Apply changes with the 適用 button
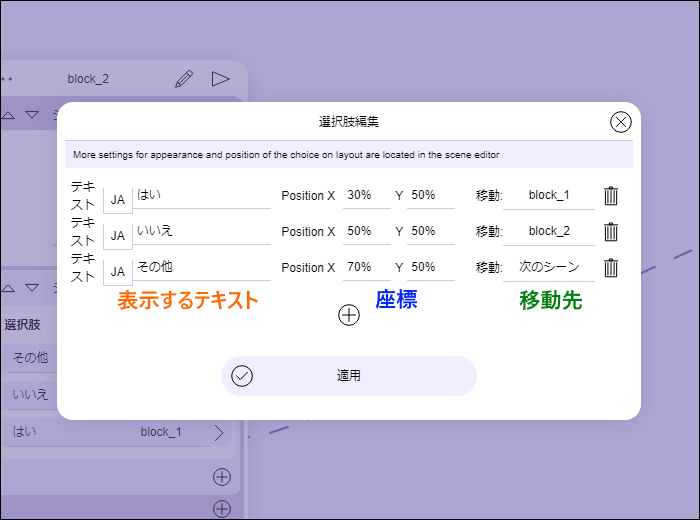700x520 pixels. (348, 376)
